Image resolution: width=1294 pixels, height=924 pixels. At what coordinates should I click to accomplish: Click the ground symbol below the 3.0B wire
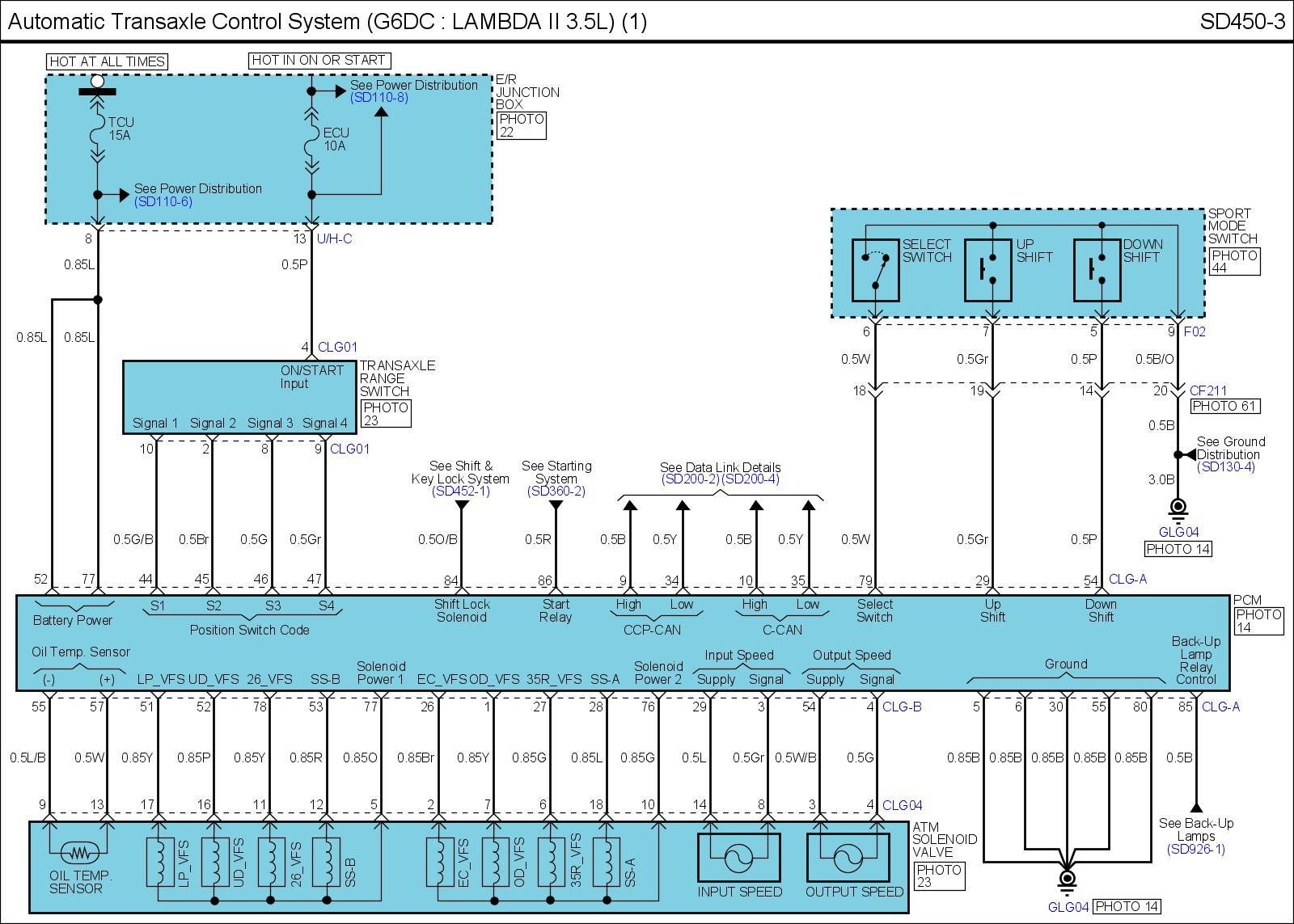point(1178,508)
